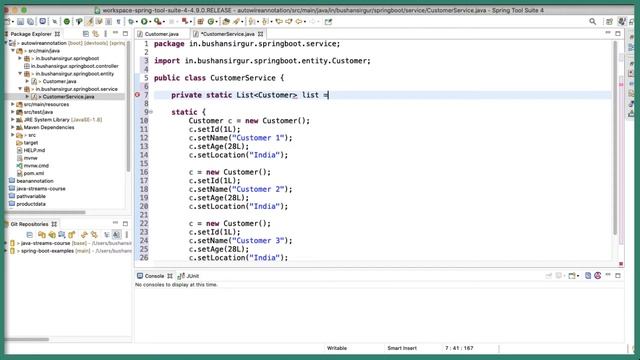This screenshot has width=640, height=360.
Task: Click the New Java Package icon
Action: tap(200, 21)
